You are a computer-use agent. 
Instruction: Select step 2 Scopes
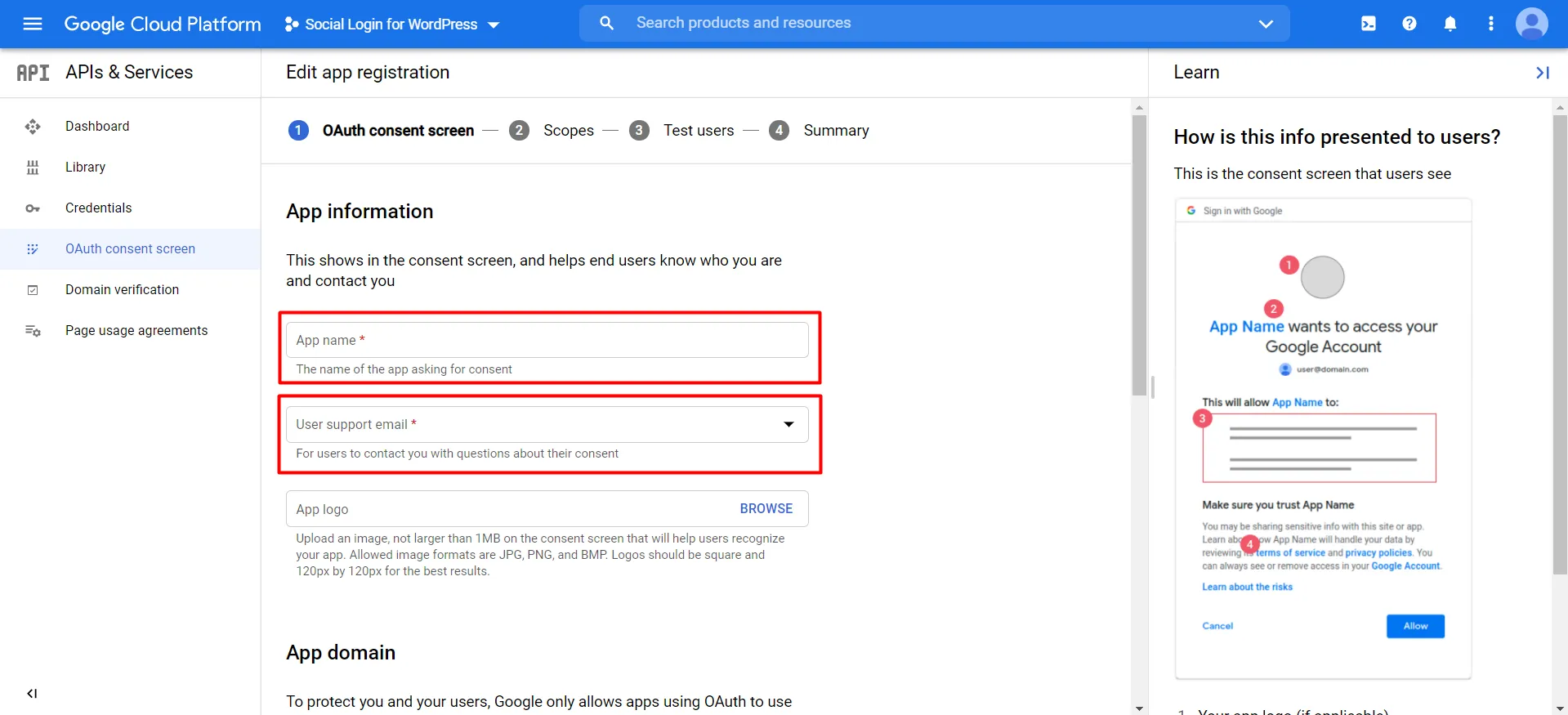coord(552,131)
